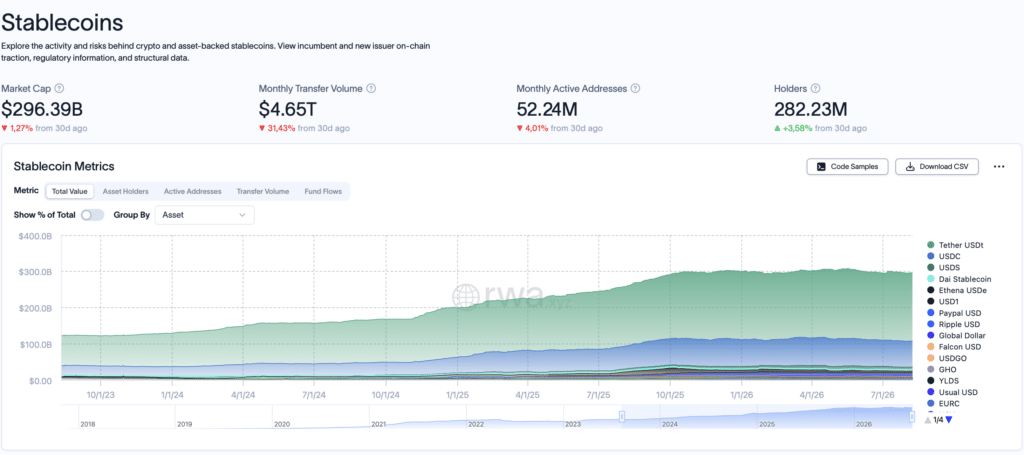Toggle Tether USDt legend dot
This screenshot has height=455, width=1024.
(931, 245)
